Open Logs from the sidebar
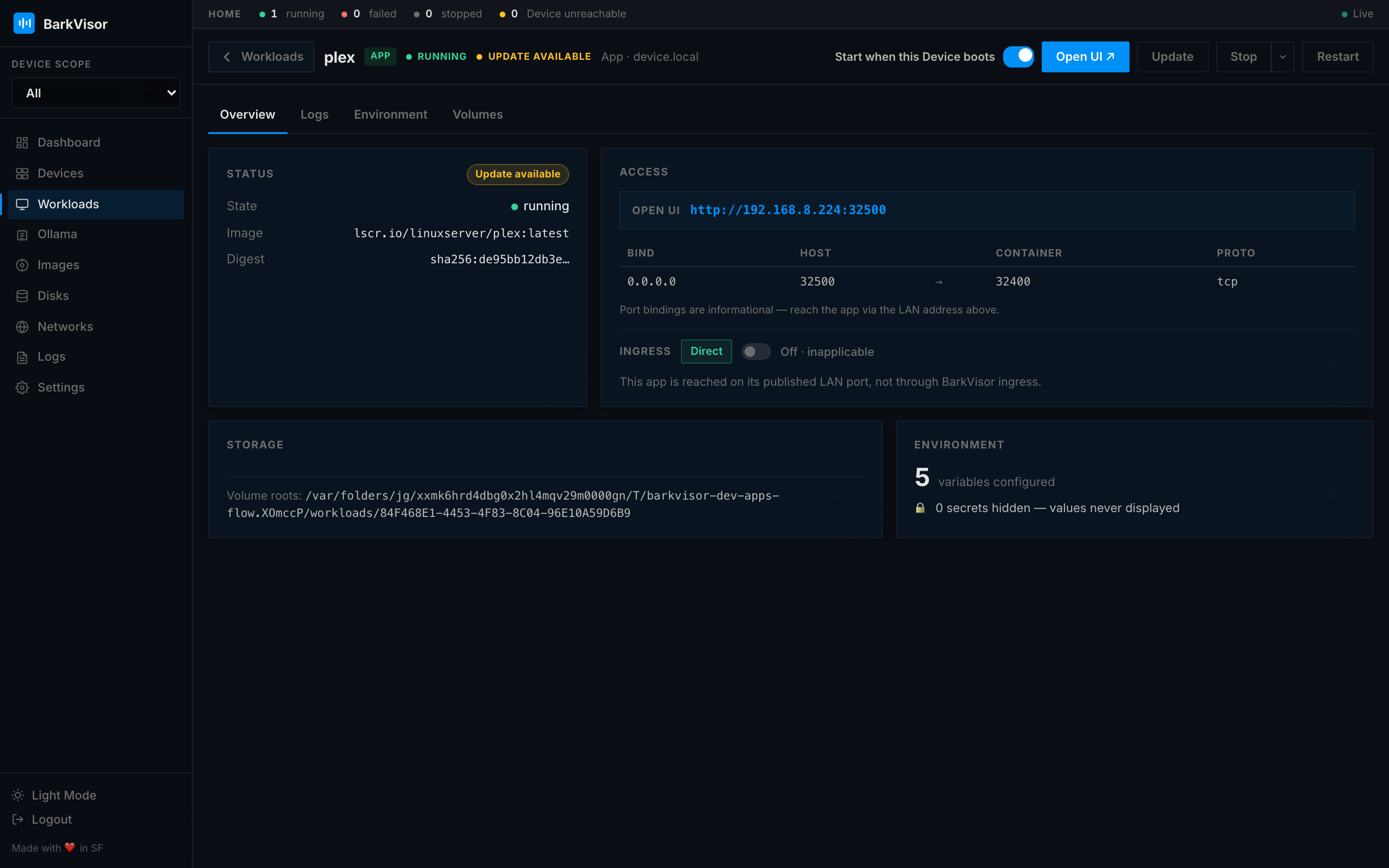 point(96,356)
